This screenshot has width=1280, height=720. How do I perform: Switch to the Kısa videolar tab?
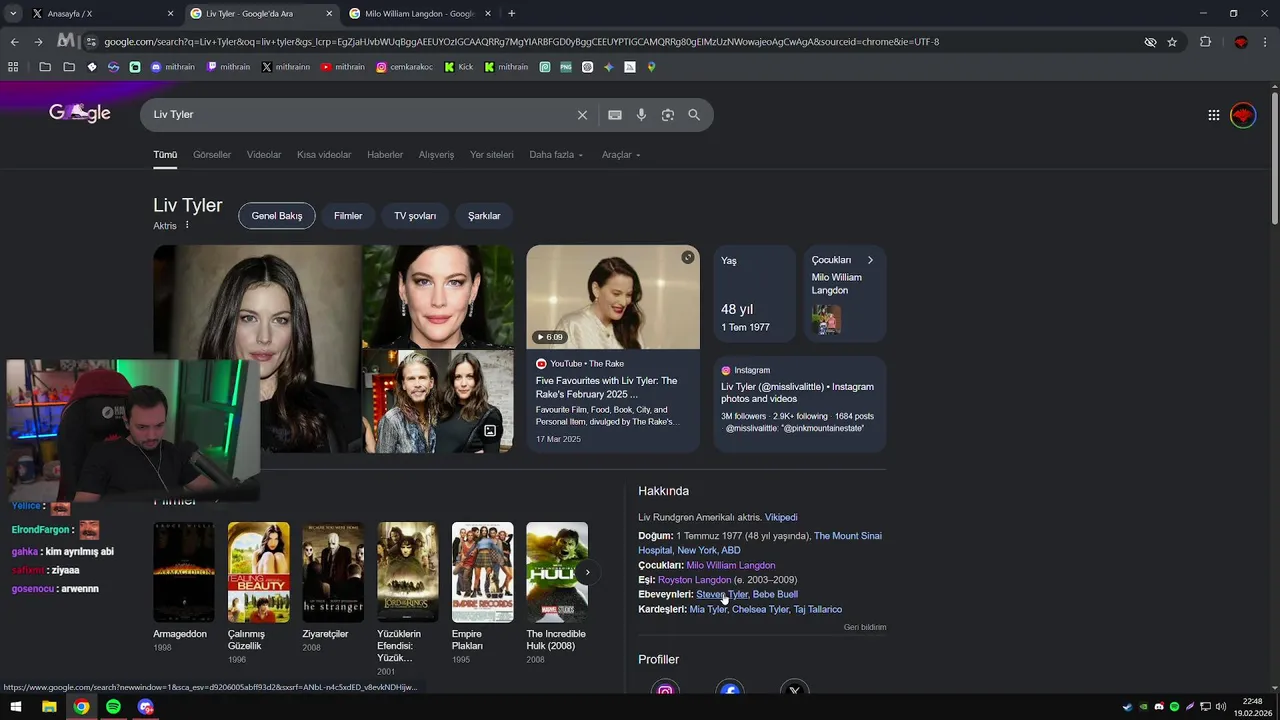click(x=324, y=155)
